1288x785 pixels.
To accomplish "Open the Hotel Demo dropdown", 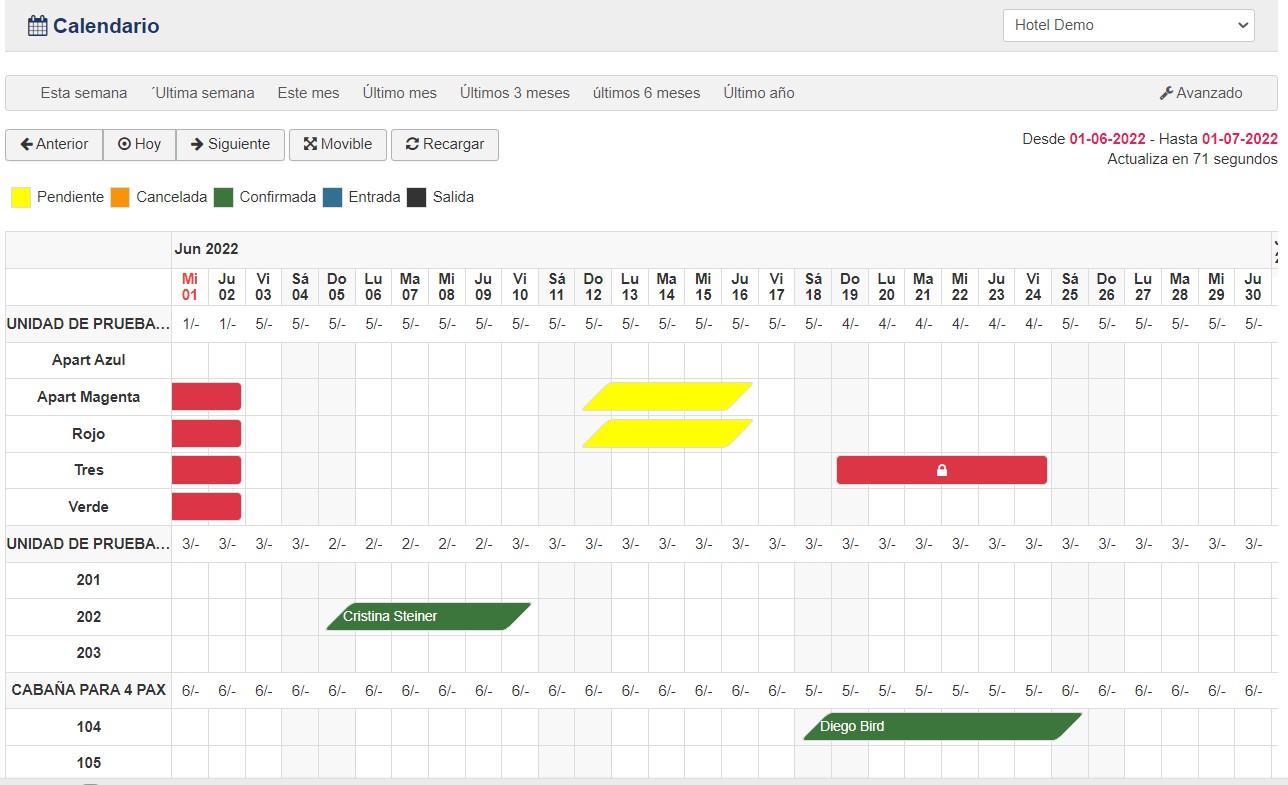I will (1128, 25).
